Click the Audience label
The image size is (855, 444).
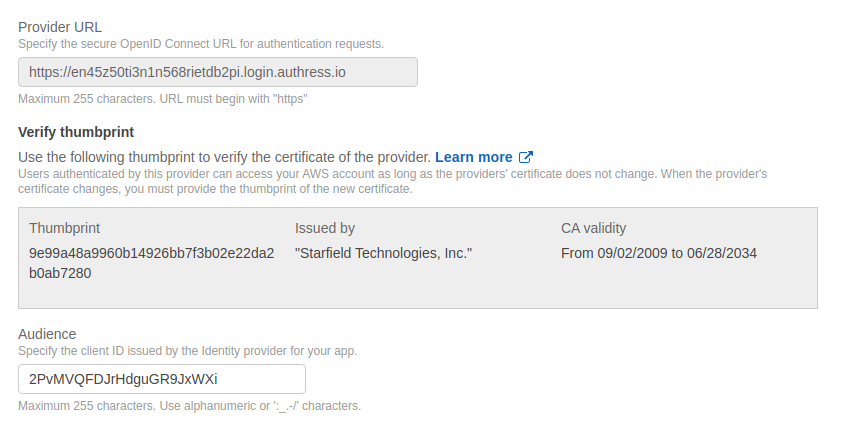[47, 334]
